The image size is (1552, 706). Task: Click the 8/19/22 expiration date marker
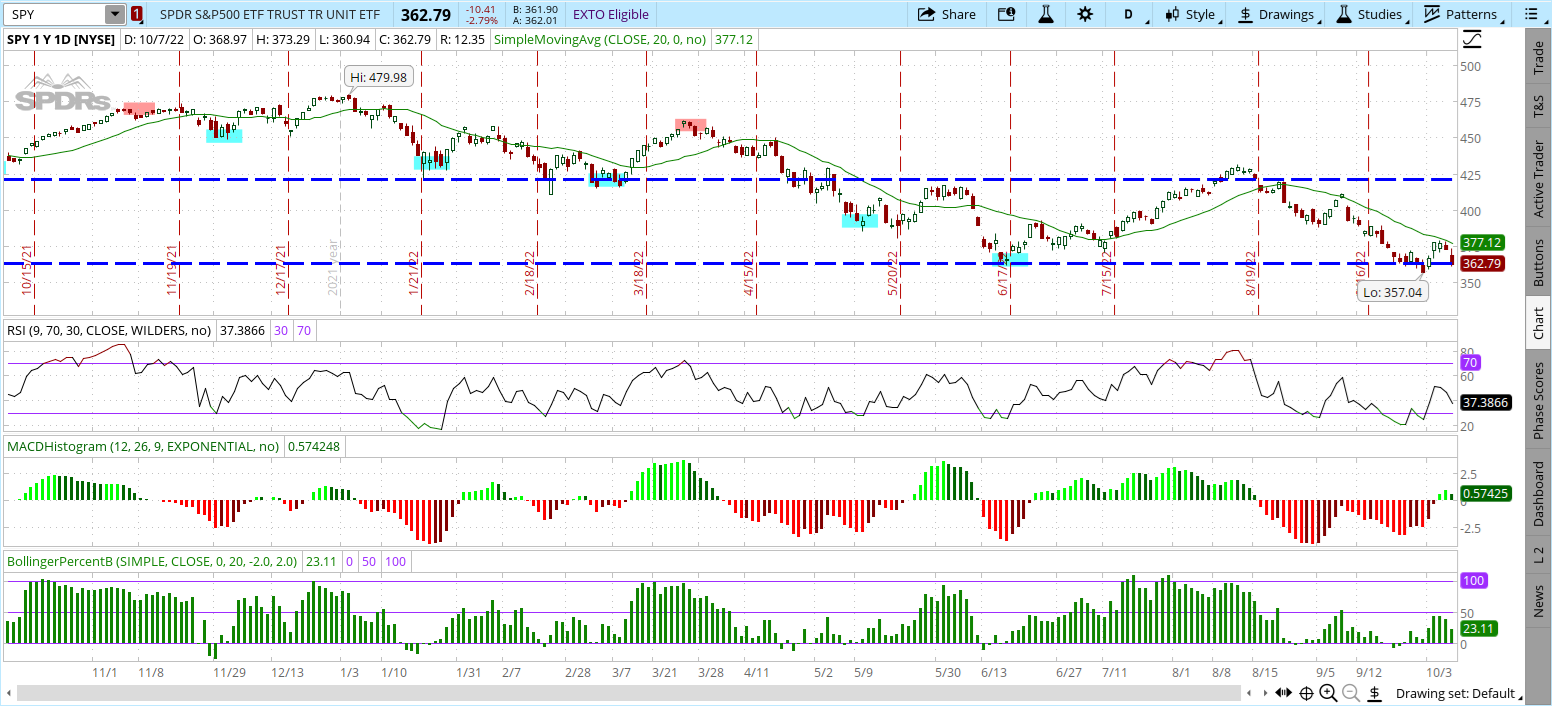pyautogui.click(x=1250, y=272)
